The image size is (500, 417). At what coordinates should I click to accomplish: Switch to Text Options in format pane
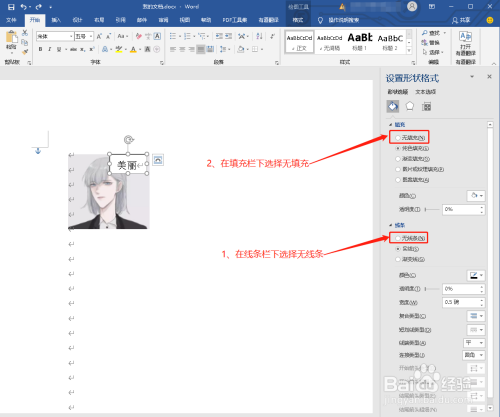coord(426,92)
